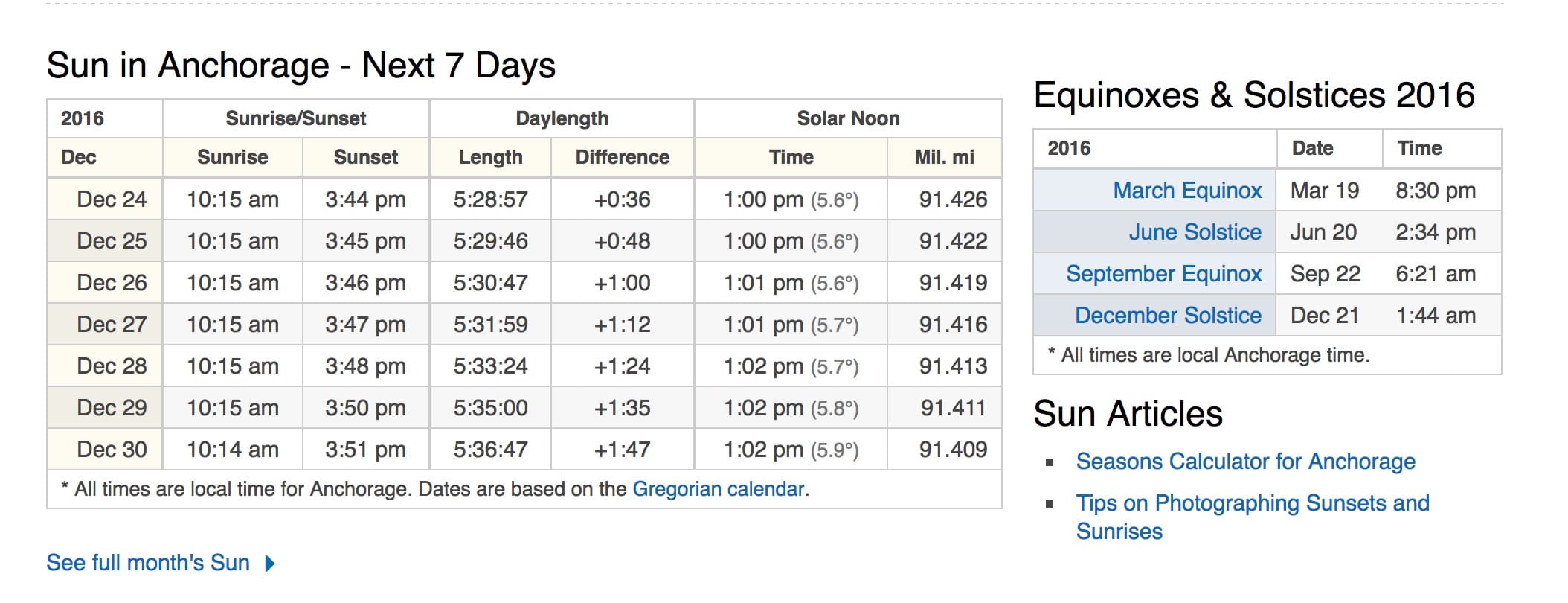Click the Mil. mi column header

point(944,157)
